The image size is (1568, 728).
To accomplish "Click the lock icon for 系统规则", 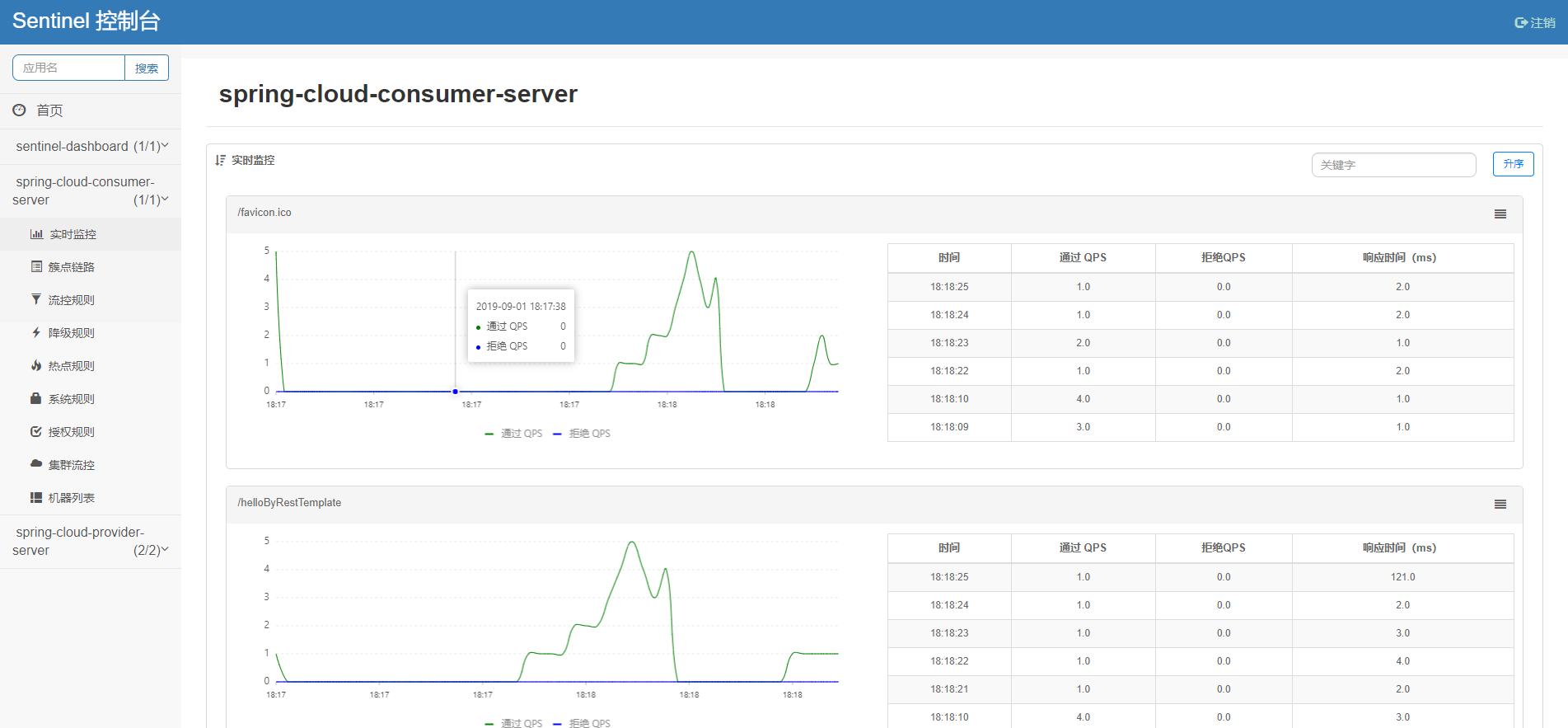I will (36, 399).
